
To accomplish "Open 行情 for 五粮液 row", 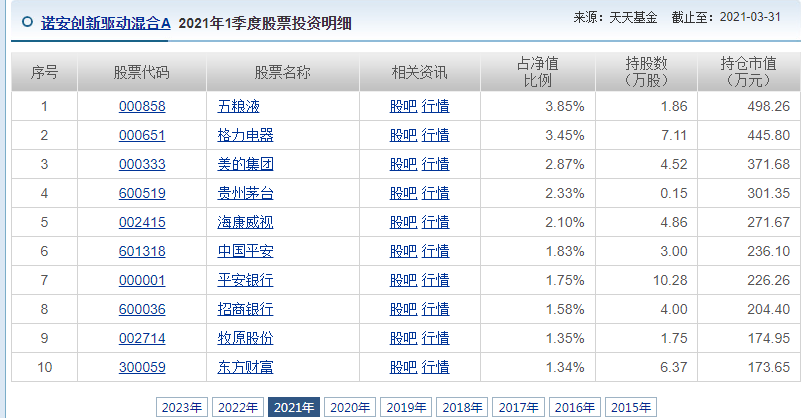I will pos(435,106).
